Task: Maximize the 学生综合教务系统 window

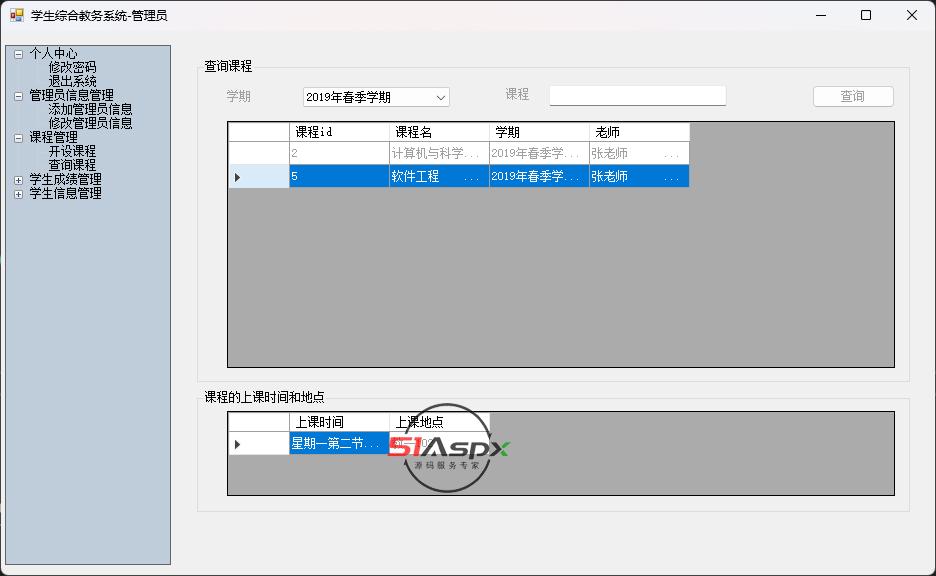Action: pyautogui.click(x=866, y=15)
